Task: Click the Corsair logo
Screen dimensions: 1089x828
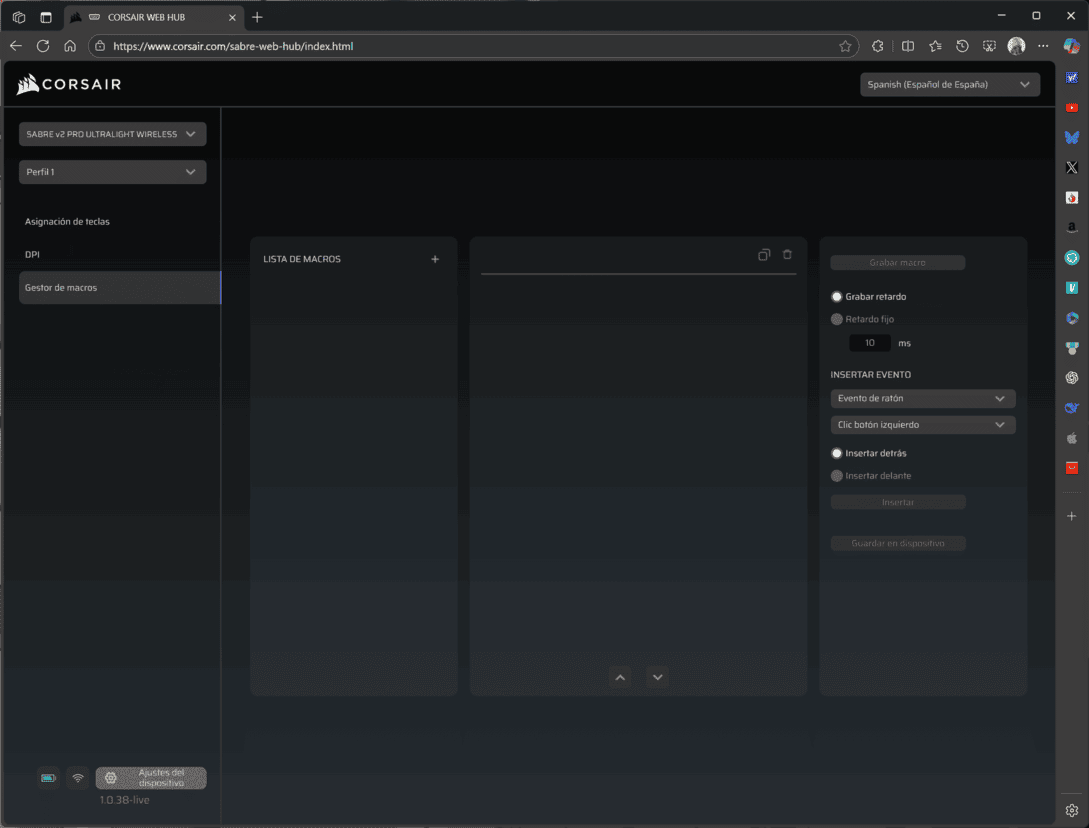Action: (69, 85)
